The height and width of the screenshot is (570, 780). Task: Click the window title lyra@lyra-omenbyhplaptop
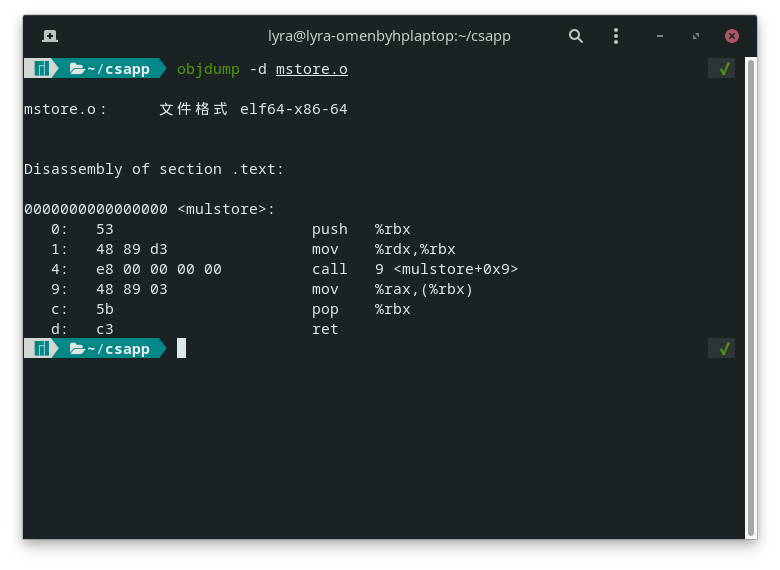pyautogui.click(x=389, y=36)
